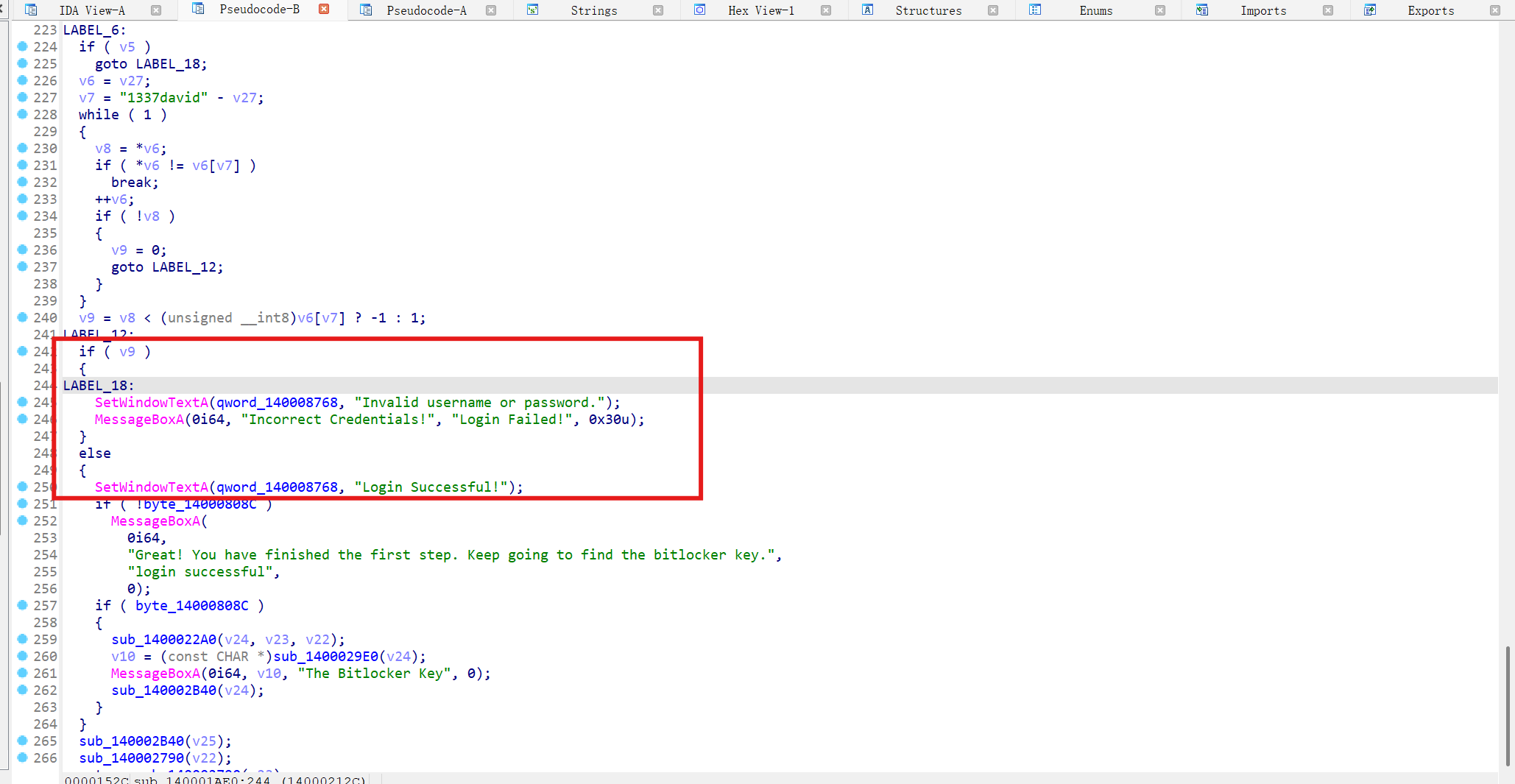This screenshot has width=1515, height=784.
Task: Open the Exports tab
Action: 1431,10
